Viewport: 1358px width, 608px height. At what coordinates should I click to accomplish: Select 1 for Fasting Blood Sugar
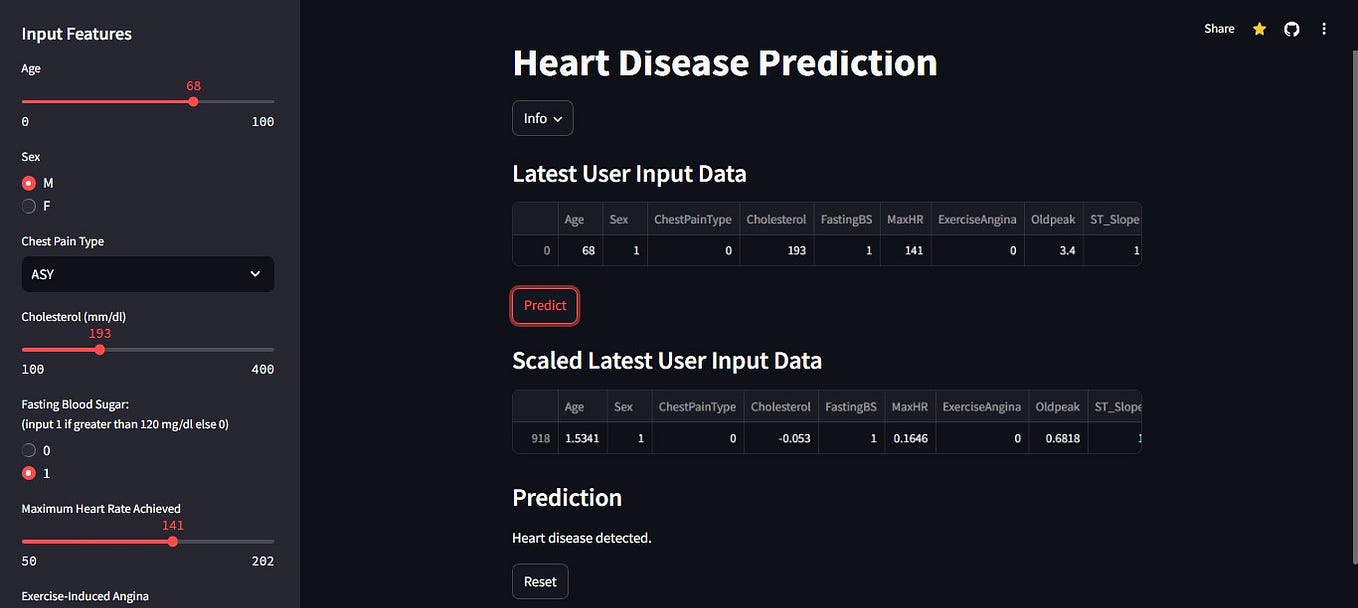pos(29,472)
